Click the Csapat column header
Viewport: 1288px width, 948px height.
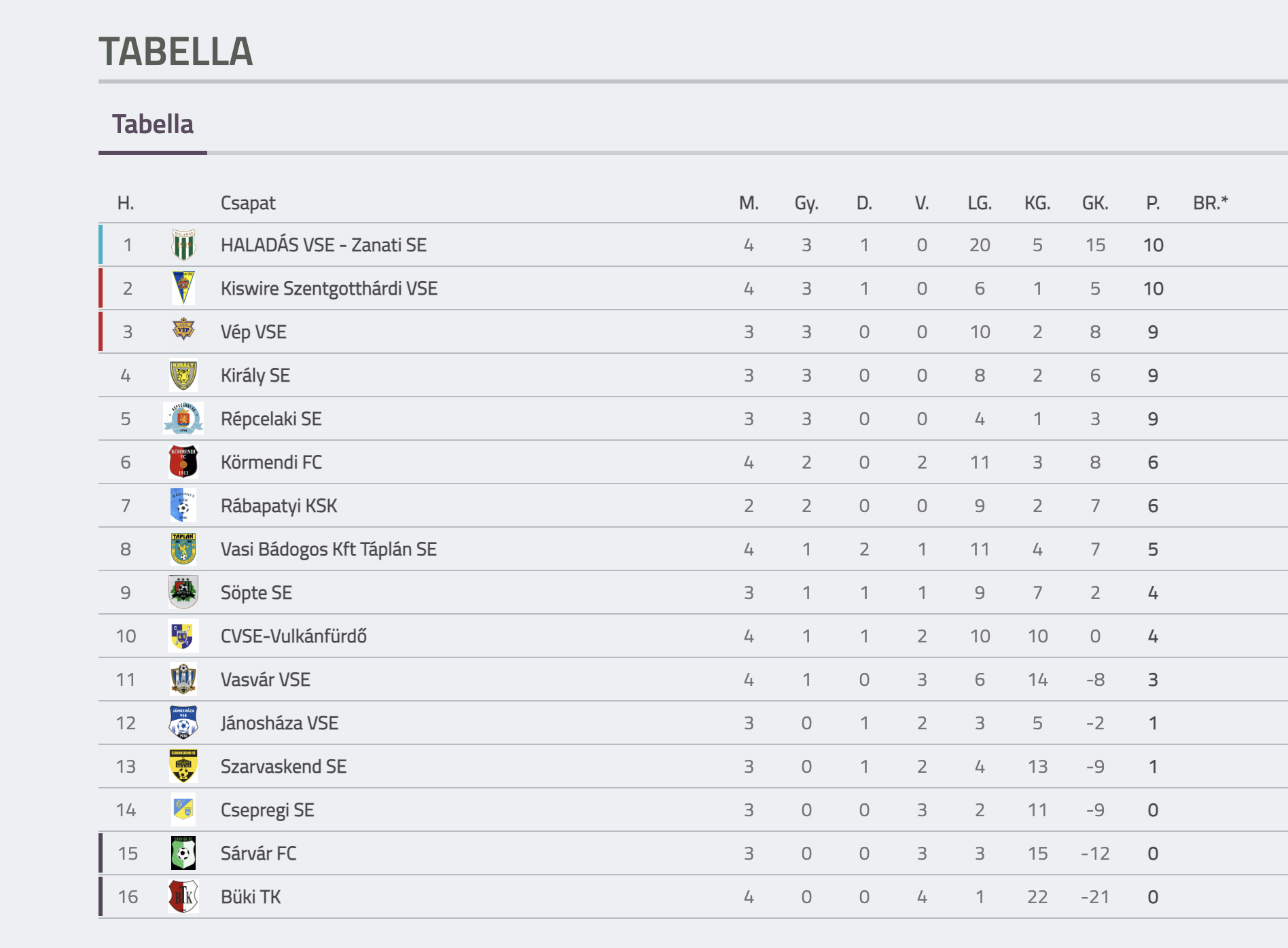(248, 203)
